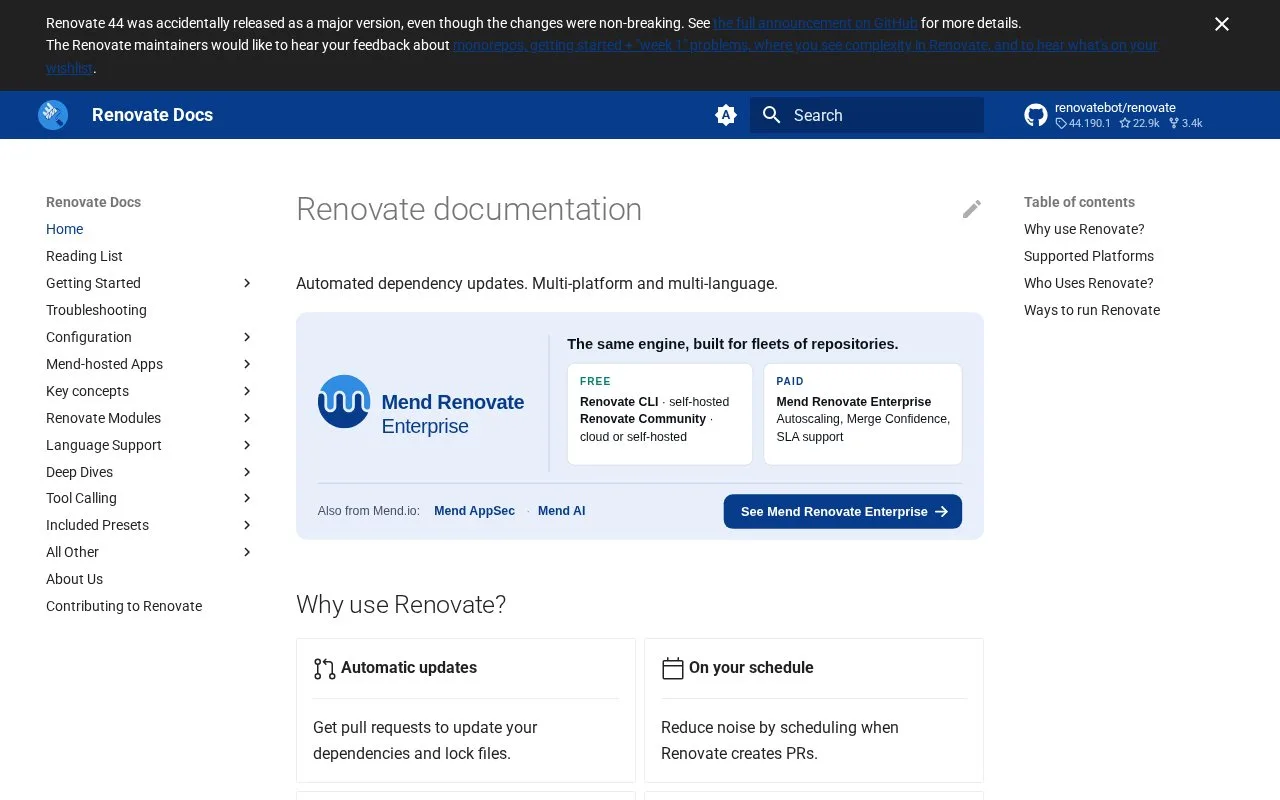Click the PAID Mend Renovate Enterprise card
The height and width of the screenshot is (800, 1280).
click(863, 414)
